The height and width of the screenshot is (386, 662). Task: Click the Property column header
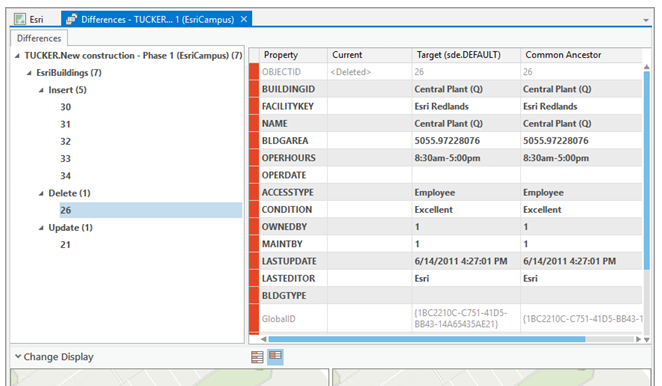[293, 55]
